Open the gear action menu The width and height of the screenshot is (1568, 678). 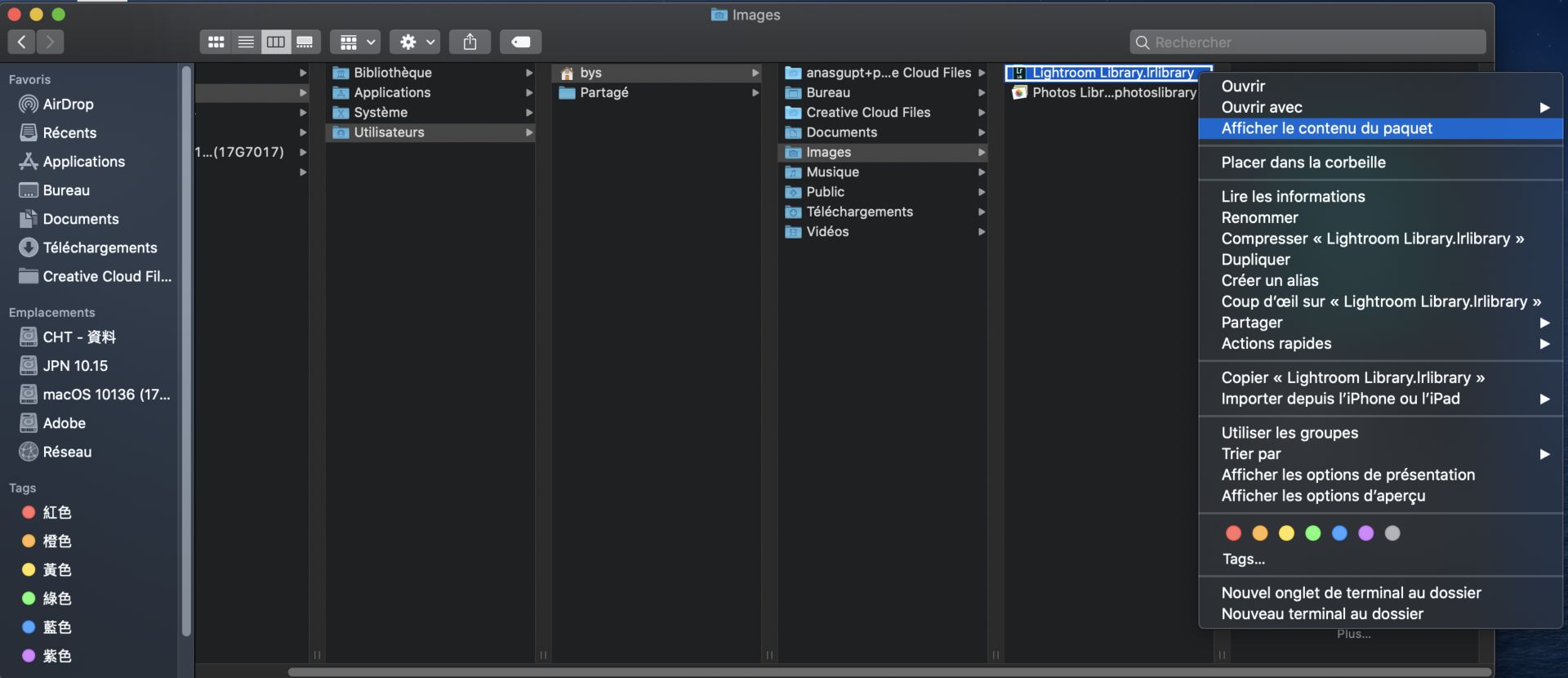click(x=416, y=42)
